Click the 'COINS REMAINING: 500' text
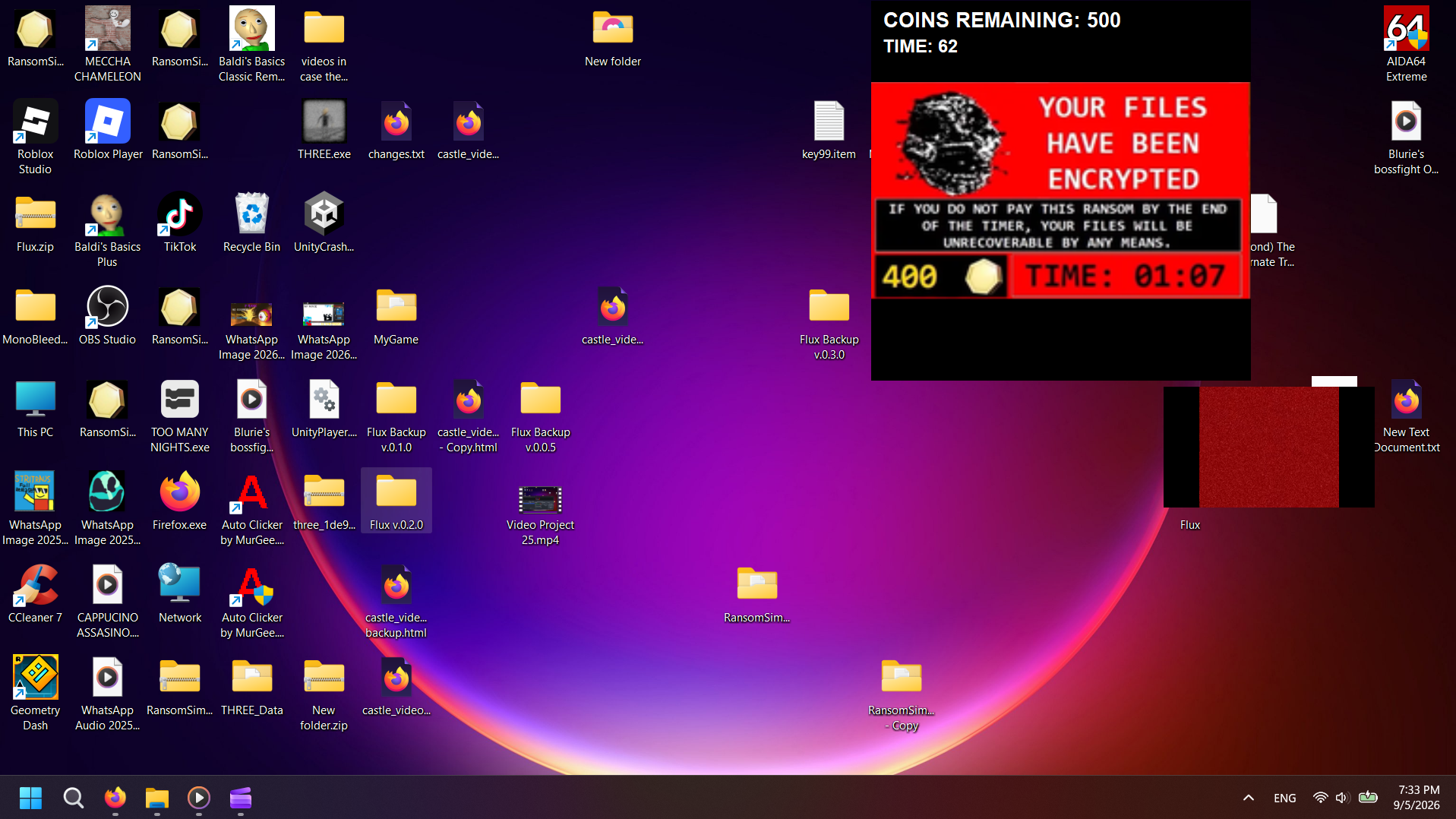This screenshot has height=819, width=1456. (x=1002, y=21)
